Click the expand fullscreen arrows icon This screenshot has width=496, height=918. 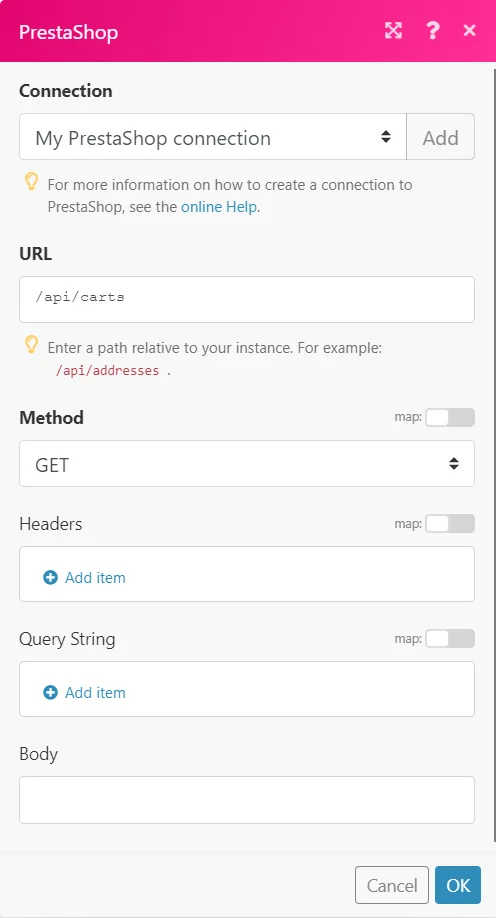[x=393, y=30]
